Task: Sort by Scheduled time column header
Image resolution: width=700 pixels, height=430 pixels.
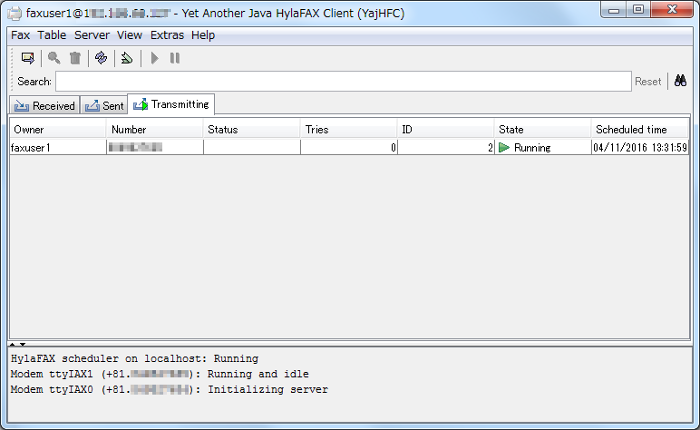Action: (x=640, y=129)
